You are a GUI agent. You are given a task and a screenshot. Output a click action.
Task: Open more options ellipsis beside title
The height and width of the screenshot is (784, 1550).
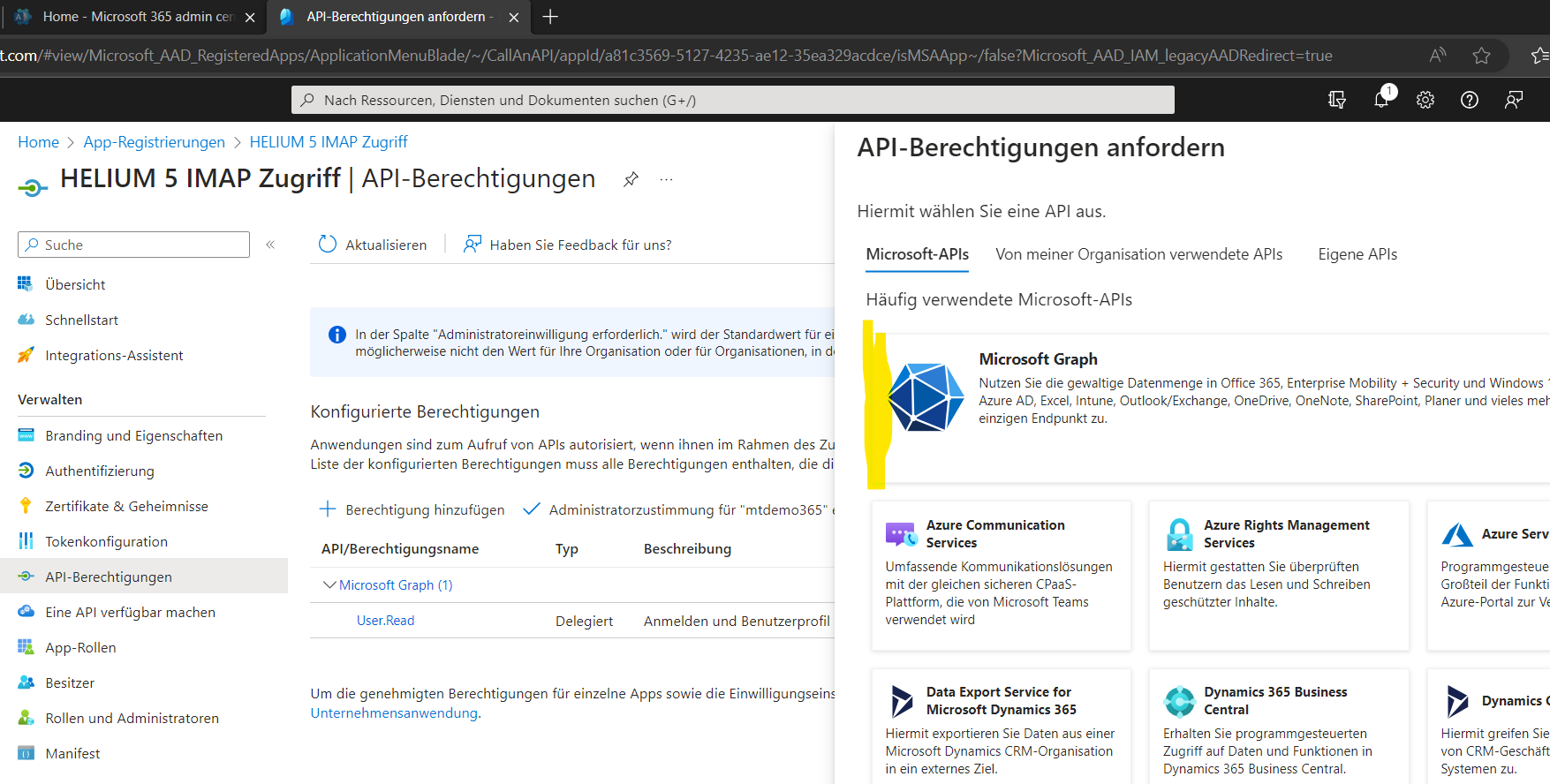pyautogui.click(x=666, y=179)
